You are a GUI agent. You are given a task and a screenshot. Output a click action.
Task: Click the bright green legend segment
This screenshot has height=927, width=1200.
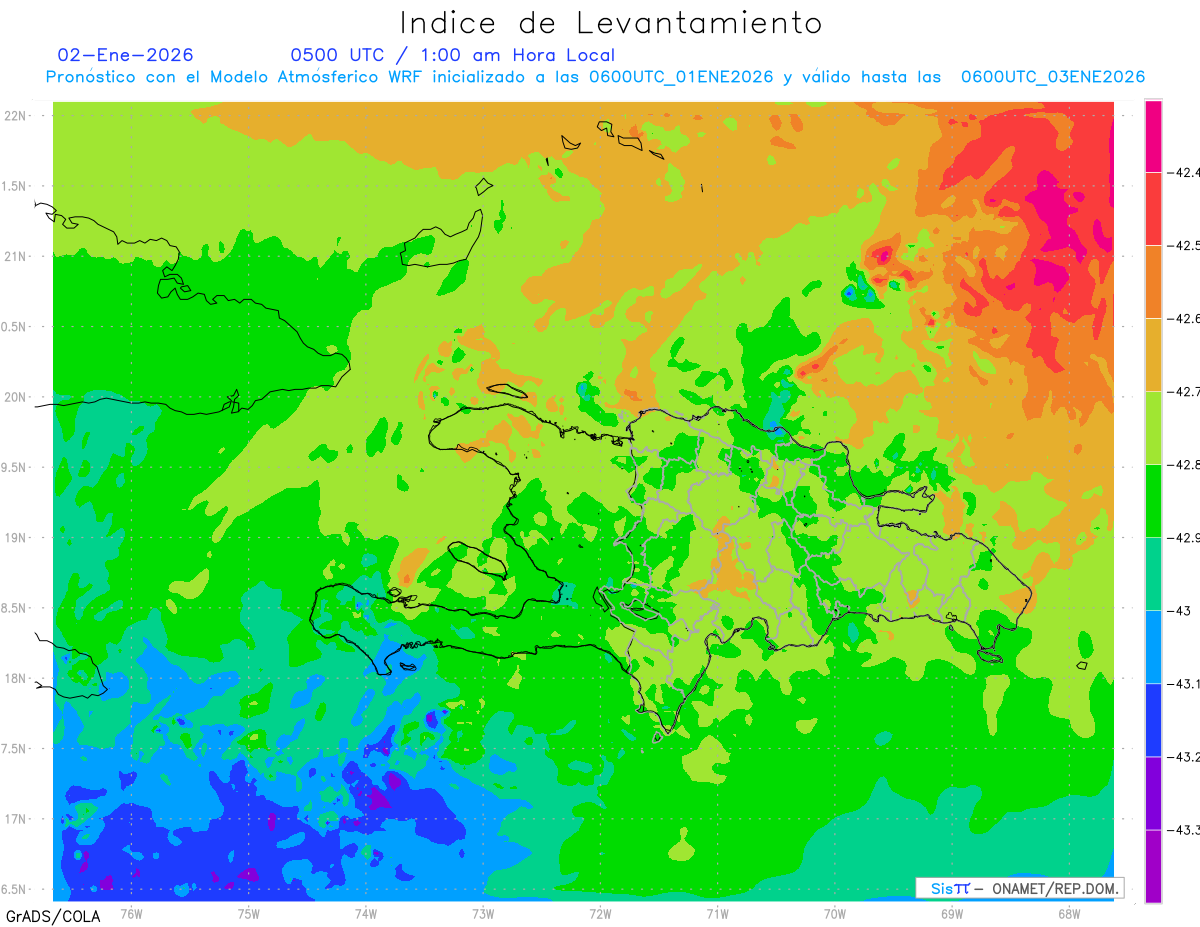tap(1153, 500)
